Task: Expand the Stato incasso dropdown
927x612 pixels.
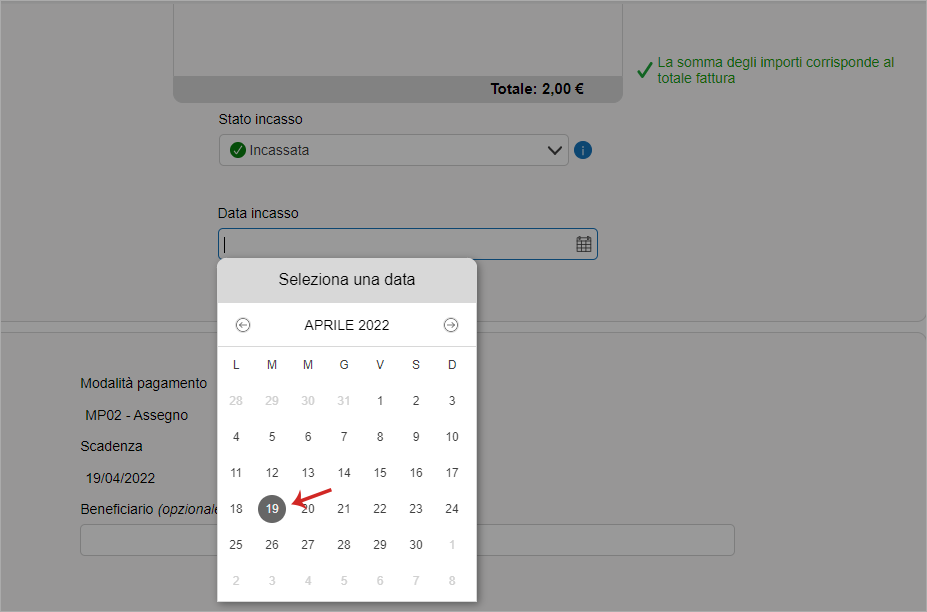Action: [x=394, y=150]
